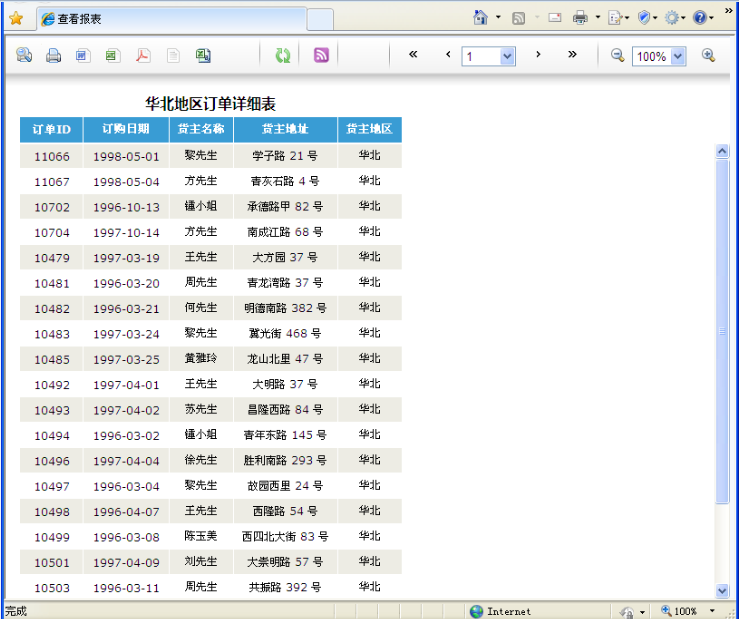Image resolution: width=739 pixels, height=619 pixels.
Task: Click the 货主地址 column header
Action: 285,129
